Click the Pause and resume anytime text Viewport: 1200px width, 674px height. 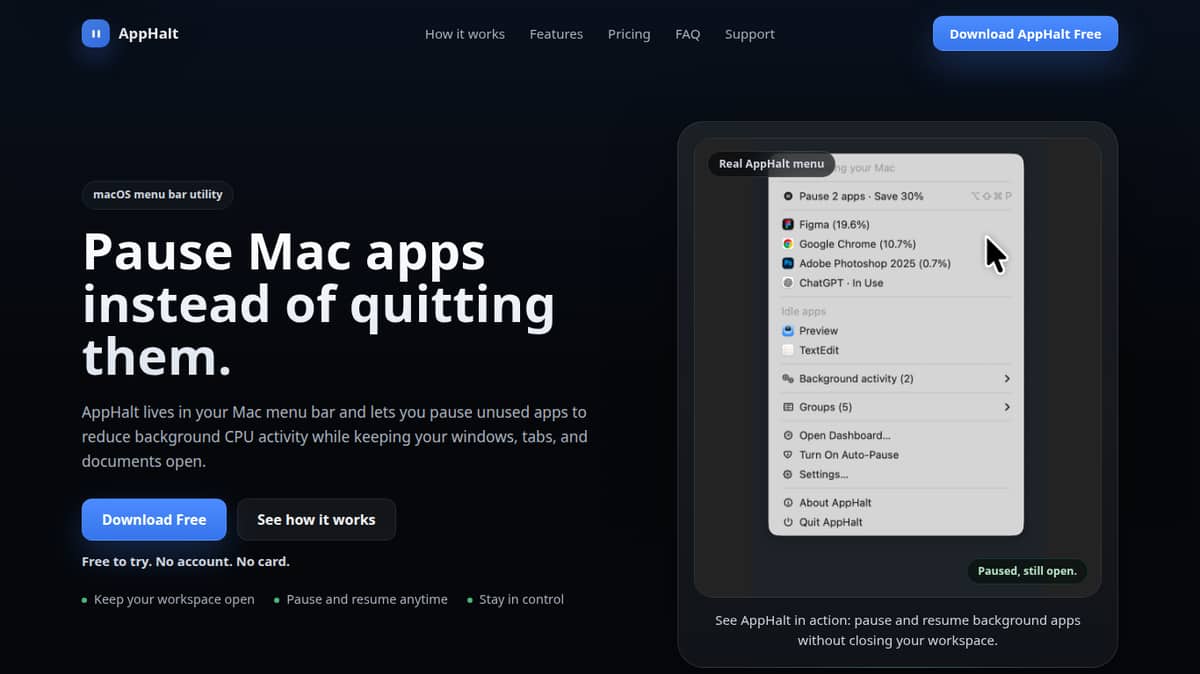(x=367, y=600)
